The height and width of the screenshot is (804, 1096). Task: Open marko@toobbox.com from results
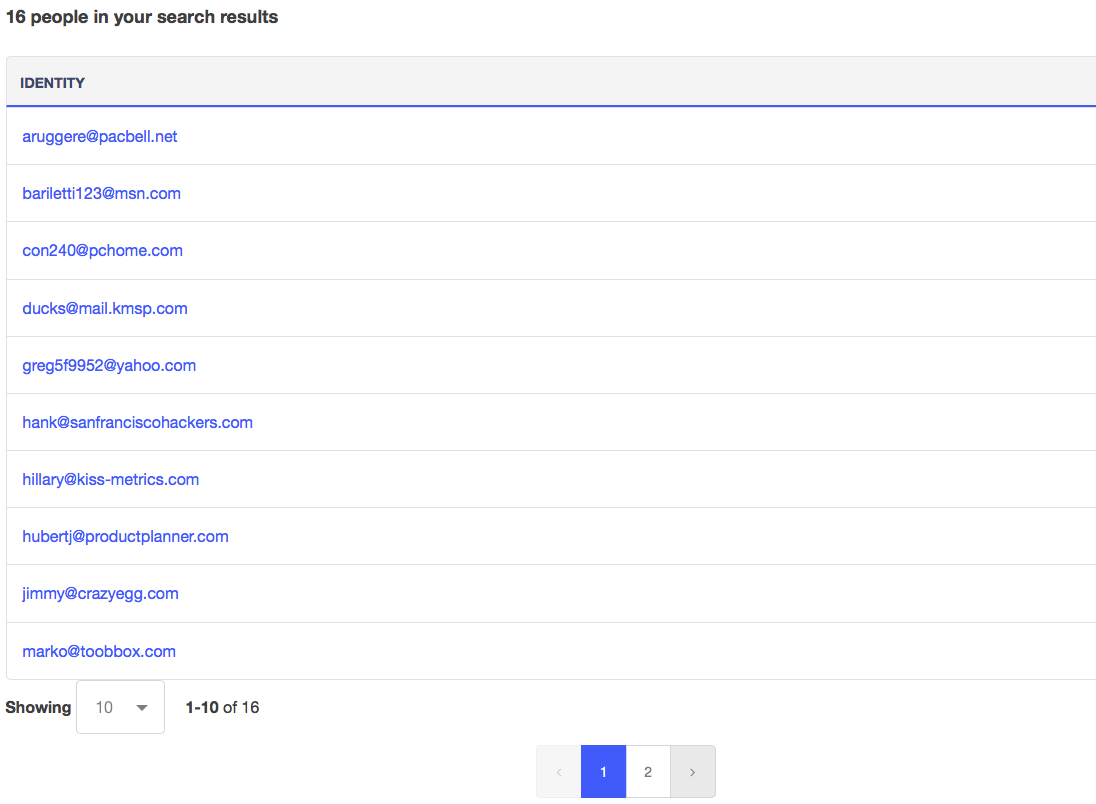[98, 651]
